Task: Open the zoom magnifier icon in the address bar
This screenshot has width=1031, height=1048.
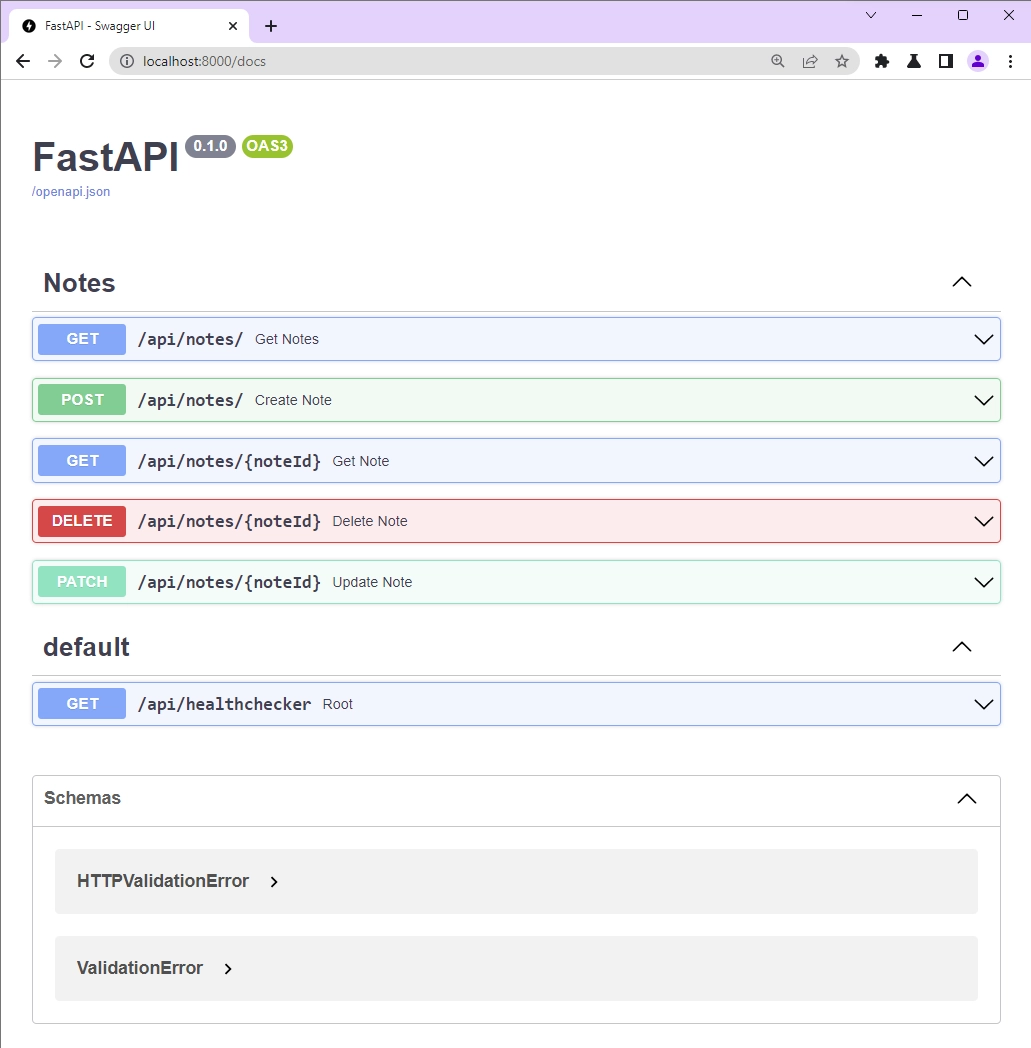Action: (x=778, y=61)
